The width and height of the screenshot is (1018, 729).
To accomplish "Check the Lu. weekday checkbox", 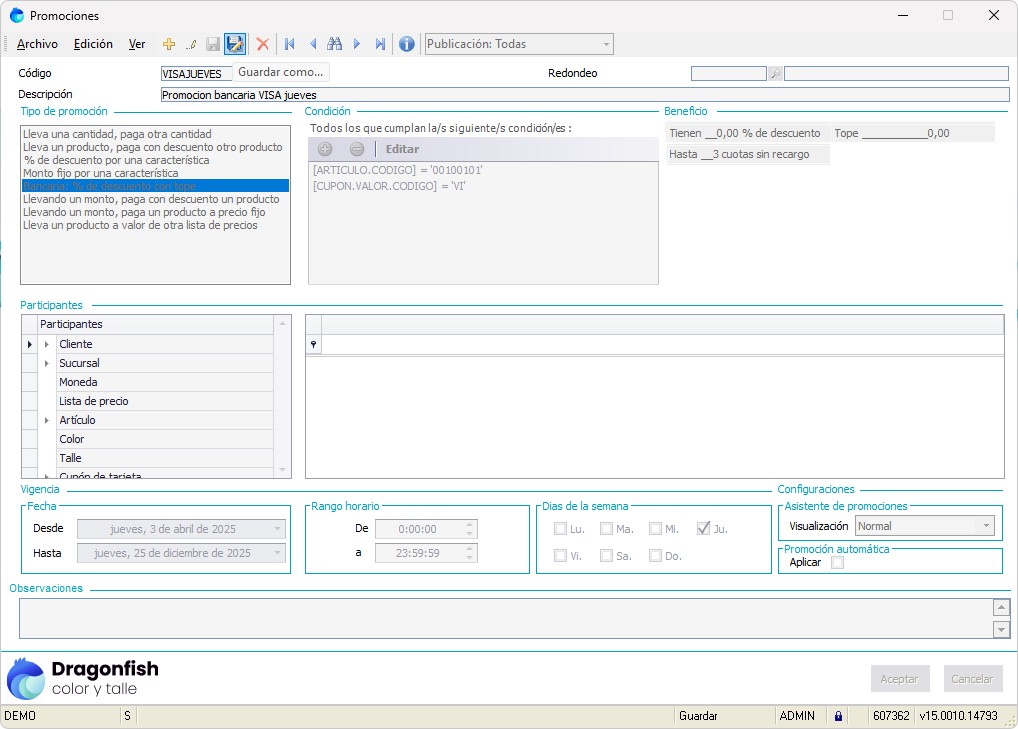I will point(561,529).
